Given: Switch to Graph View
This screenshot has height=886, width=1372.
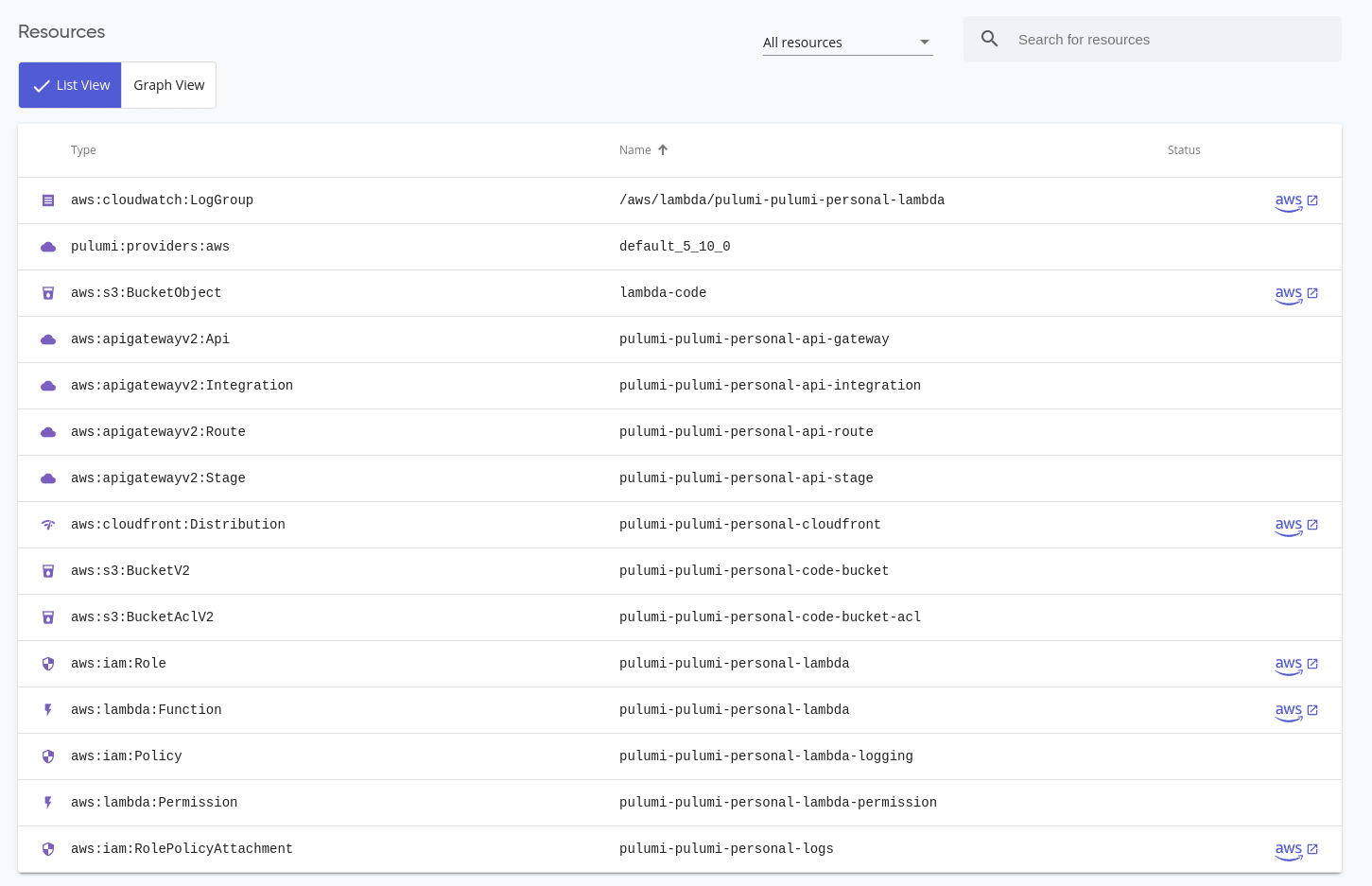Looking at the screenshot, I should point(169,85).
